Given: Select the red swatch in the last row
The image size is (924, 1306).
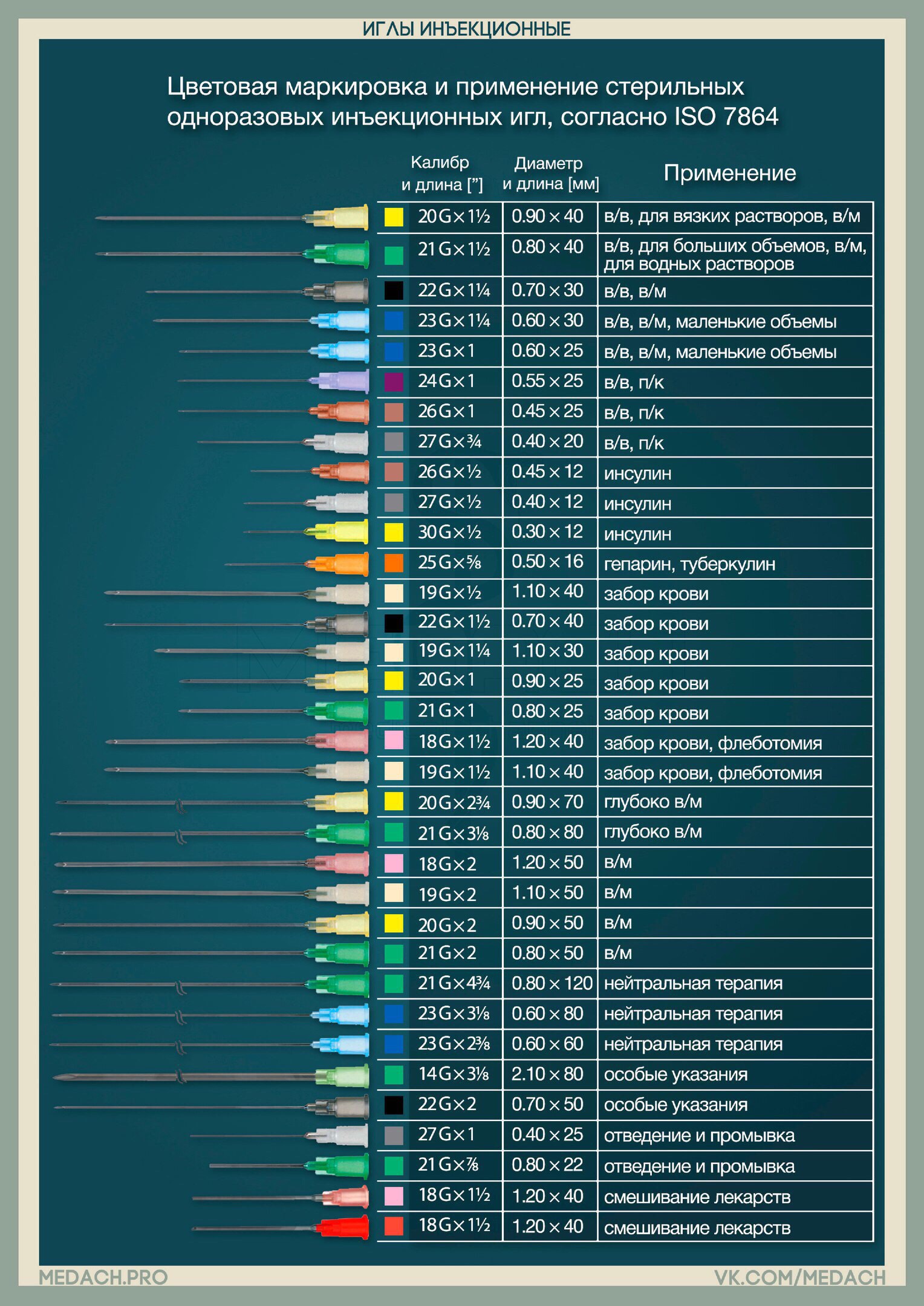Looking at the screenshot, I should tap(394, 1226).
